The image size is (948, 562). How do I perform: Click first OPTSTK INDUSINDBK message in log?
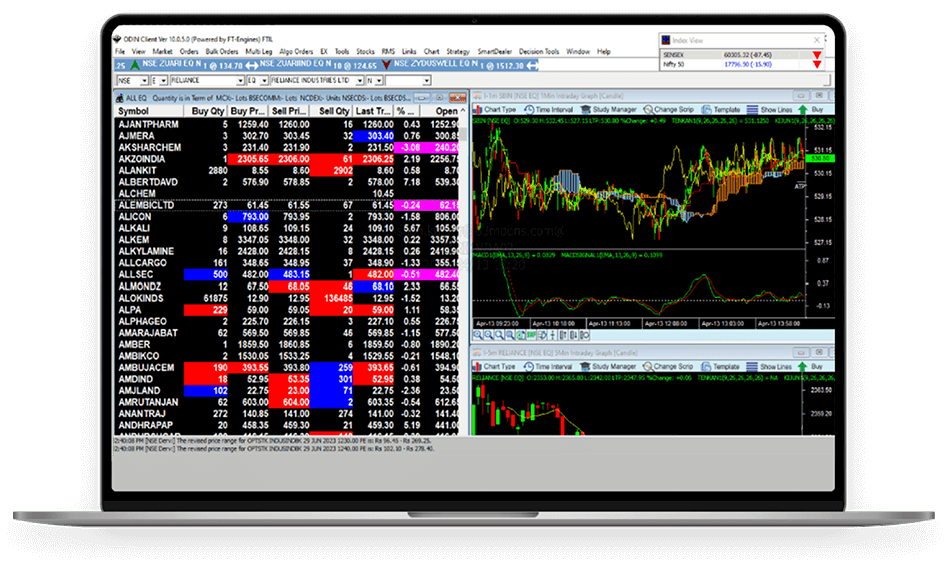[273, 441]
